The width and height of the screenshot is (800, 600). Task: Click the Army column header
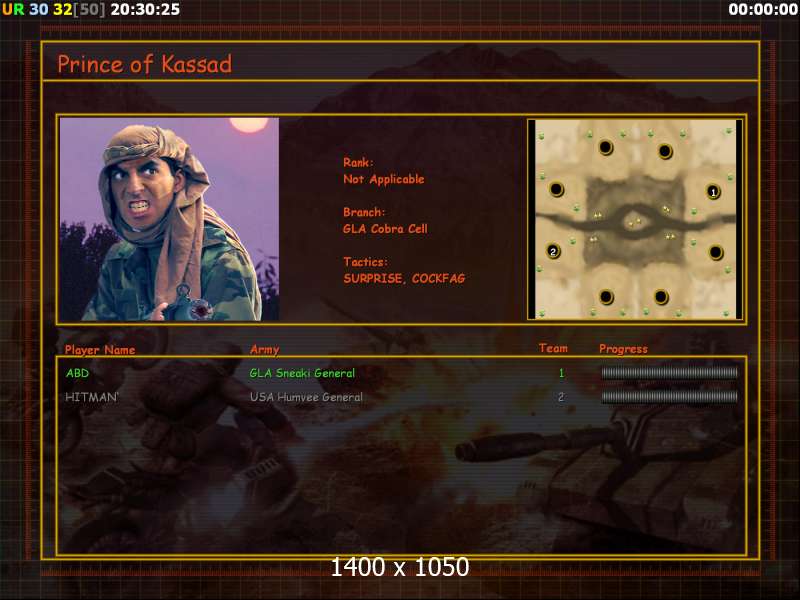click(265, 349)
